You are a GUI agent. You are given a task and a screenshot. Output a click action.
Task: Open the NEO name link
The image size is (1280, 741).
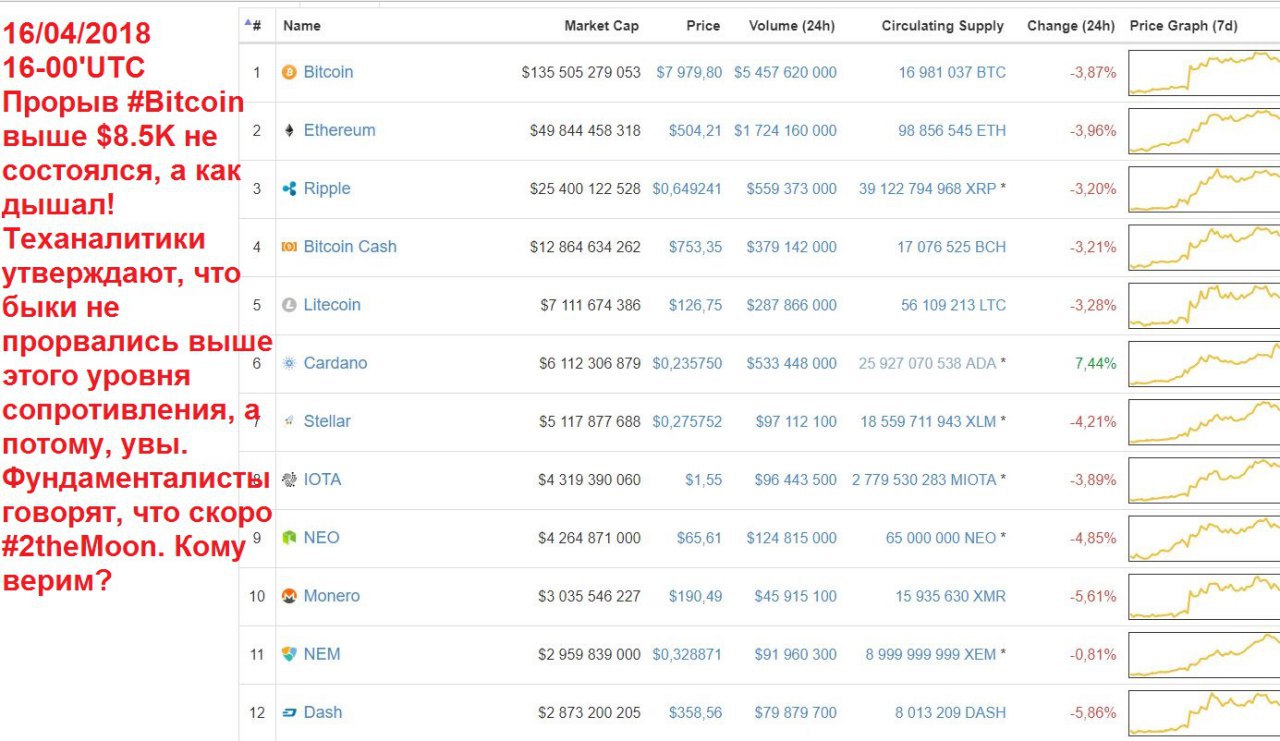click(x=321, y=537)
